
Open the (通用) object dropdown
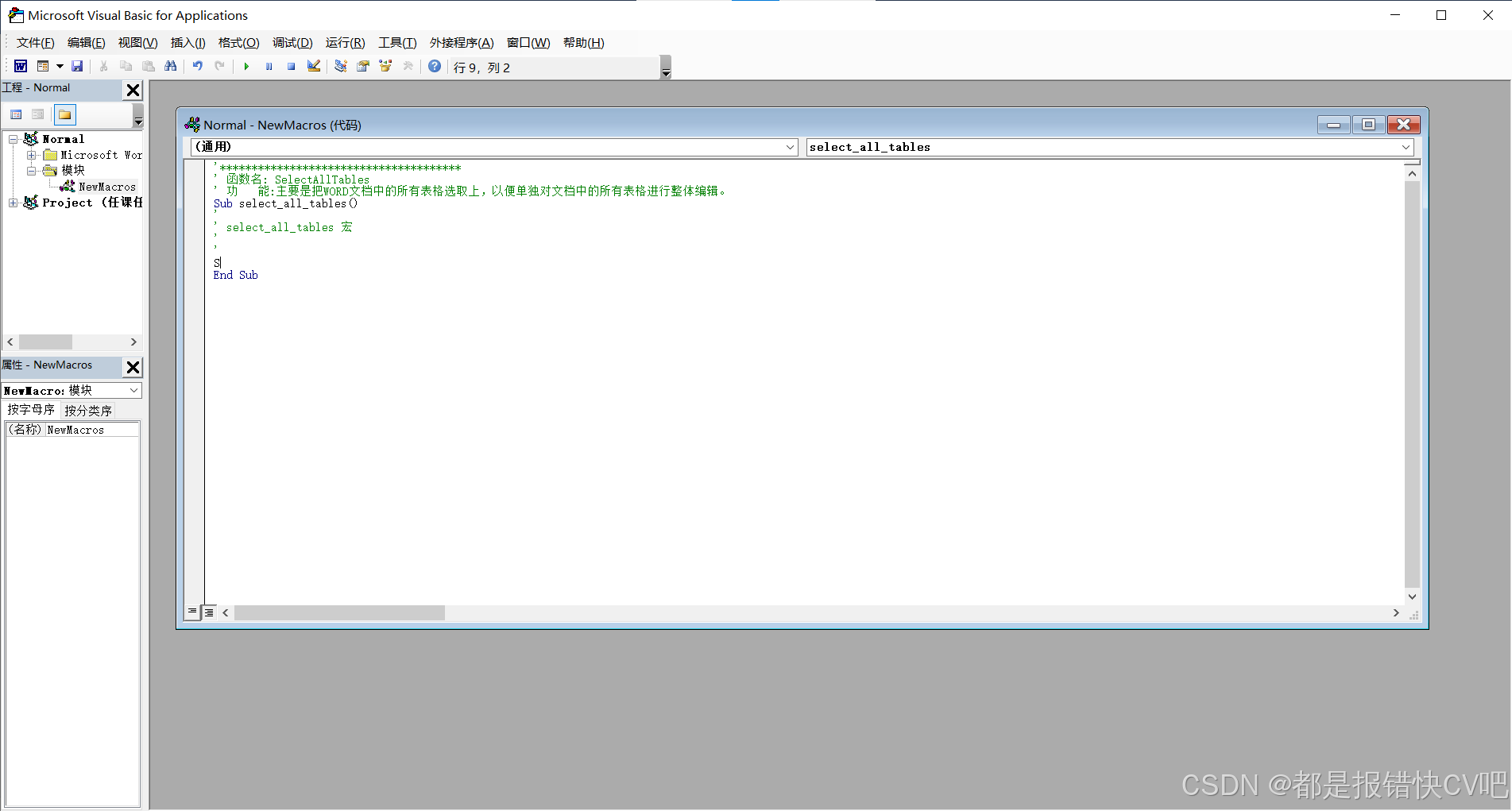click(x=790, y=147)
